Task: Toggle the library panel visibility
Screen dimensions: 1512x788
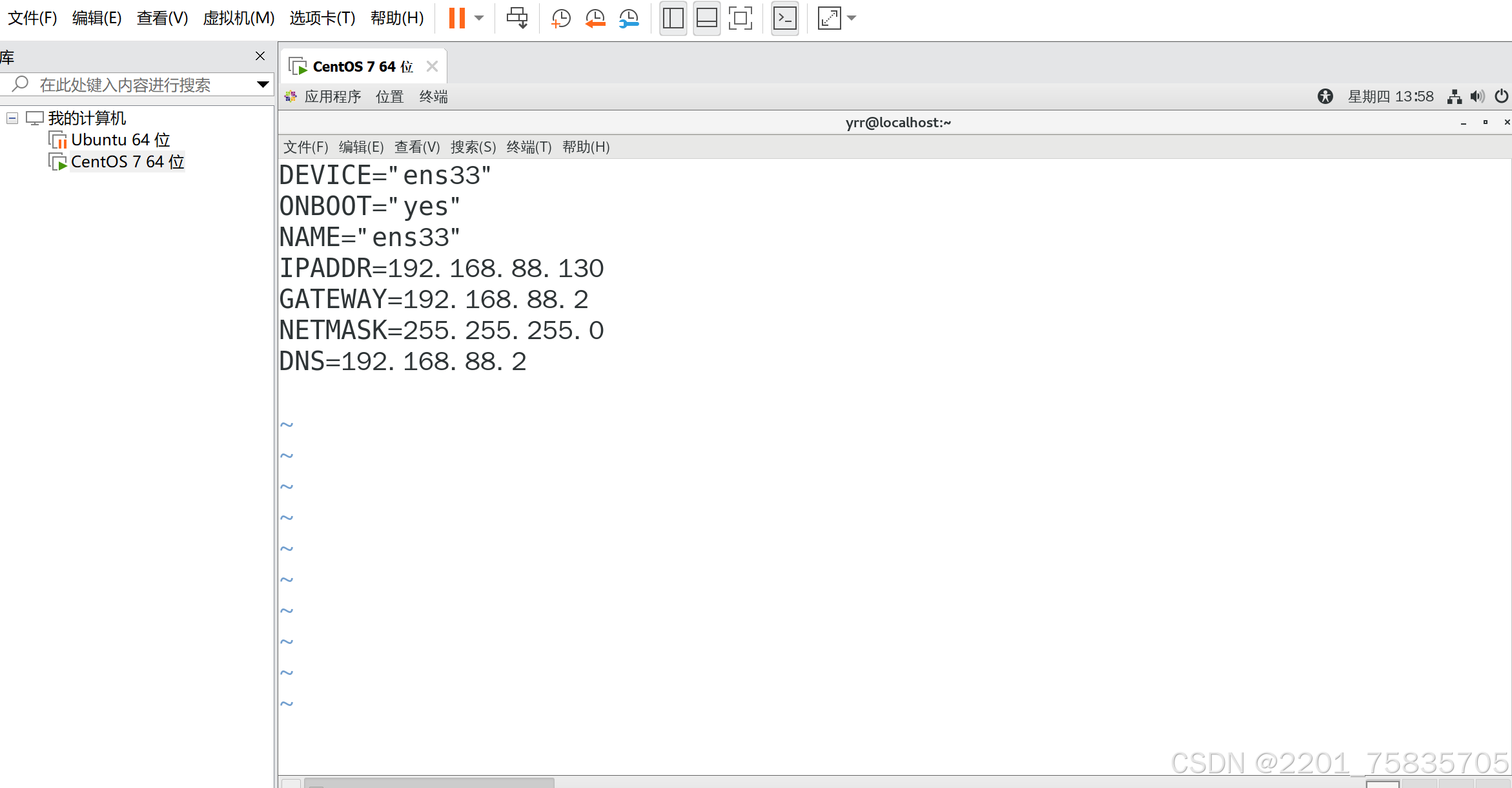Action: coord(673,18)
